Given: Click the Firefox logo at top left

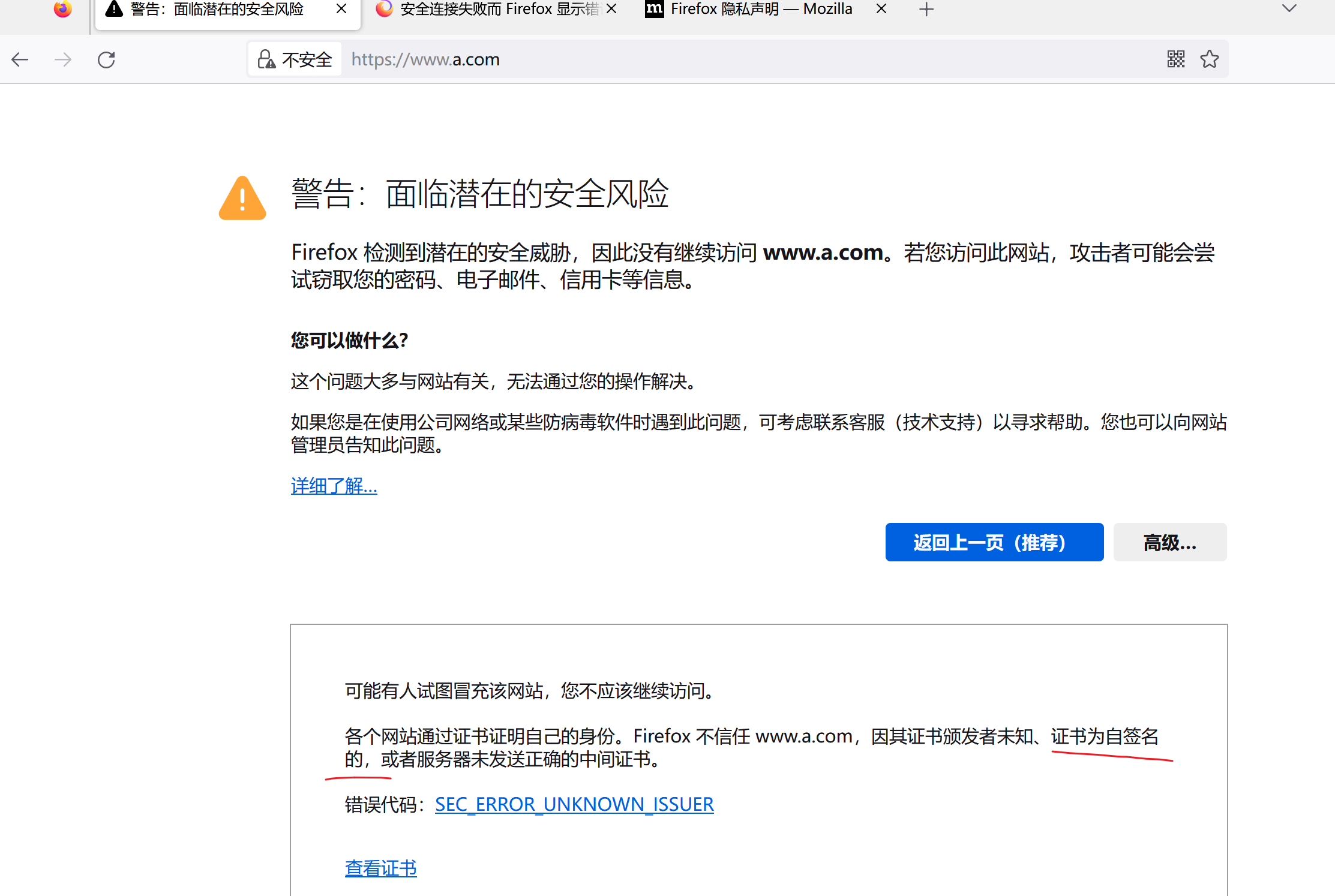Looking at the screenshot, I should click(x=62, y=8).
